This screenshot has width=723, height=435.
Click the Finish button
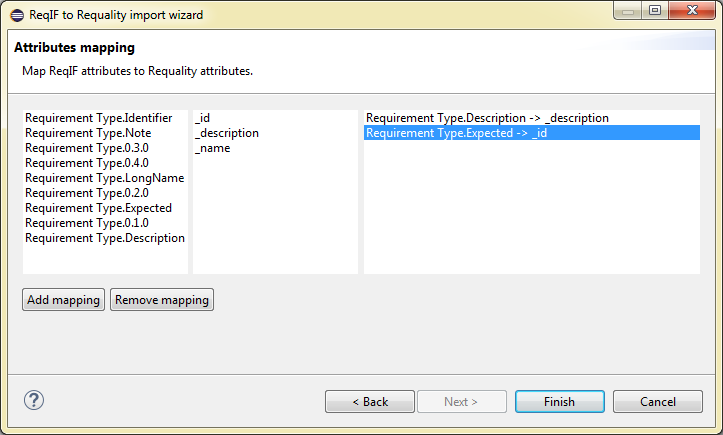point(560,402)
